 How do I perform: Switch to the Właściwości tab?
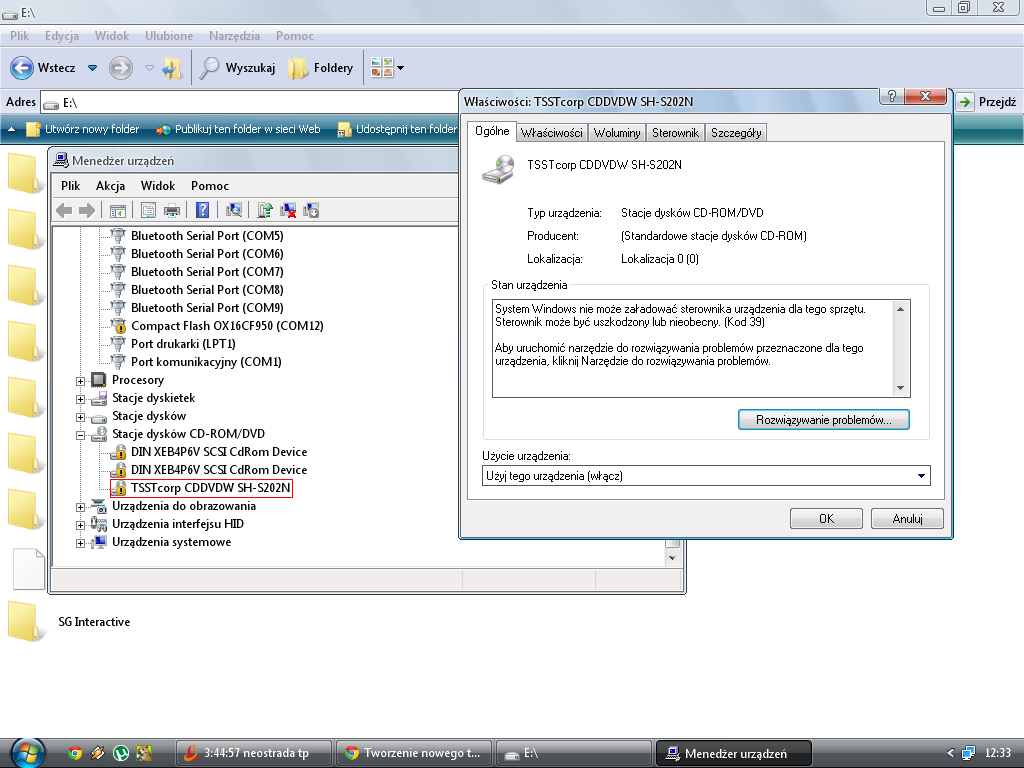click(x=551, y=133)
